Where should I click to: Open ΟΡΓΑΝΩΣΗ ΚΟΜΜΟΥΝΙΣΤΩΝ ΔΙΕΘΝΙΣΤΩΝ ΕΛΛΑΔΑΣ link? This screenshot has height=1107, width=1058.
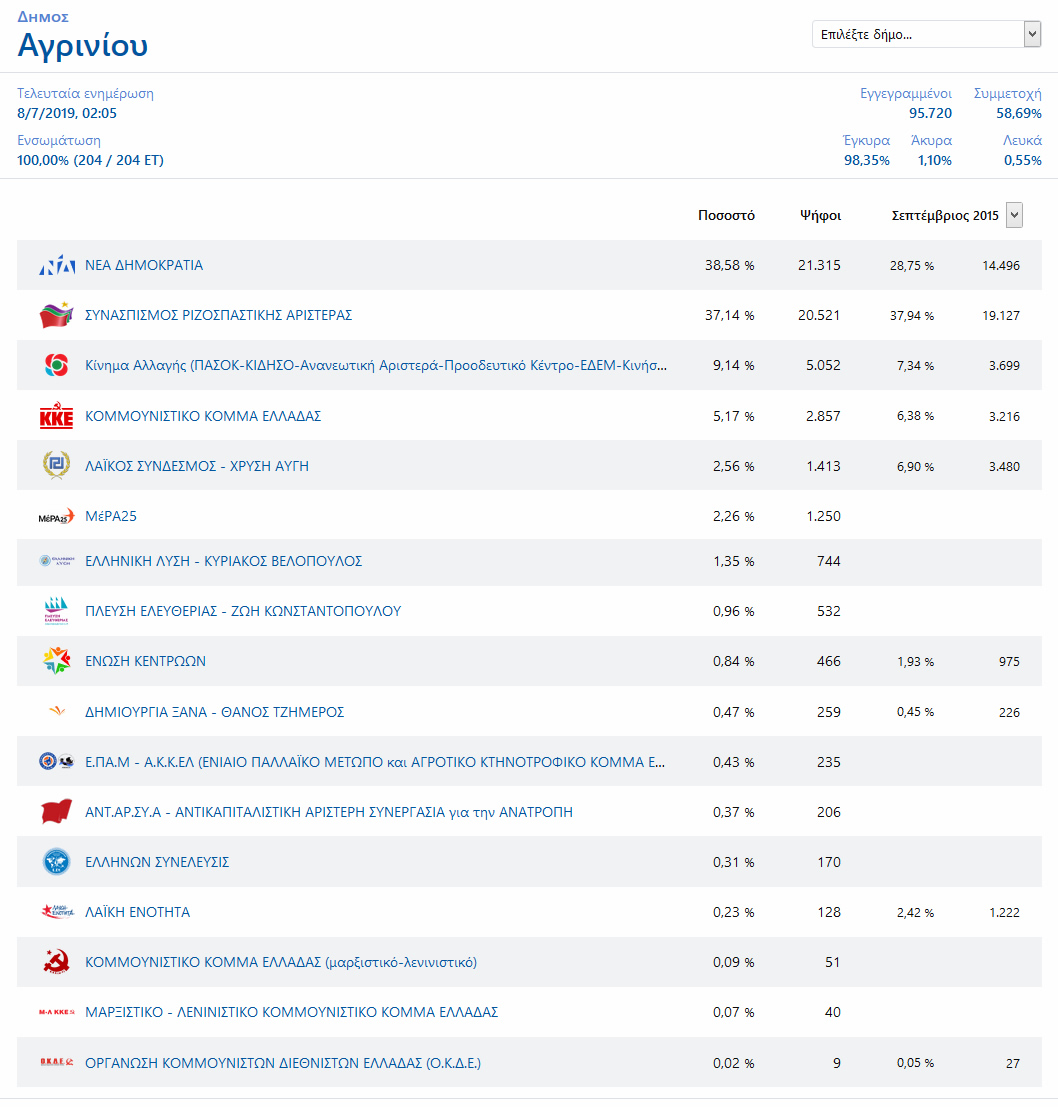click(x=283, y=1063)
